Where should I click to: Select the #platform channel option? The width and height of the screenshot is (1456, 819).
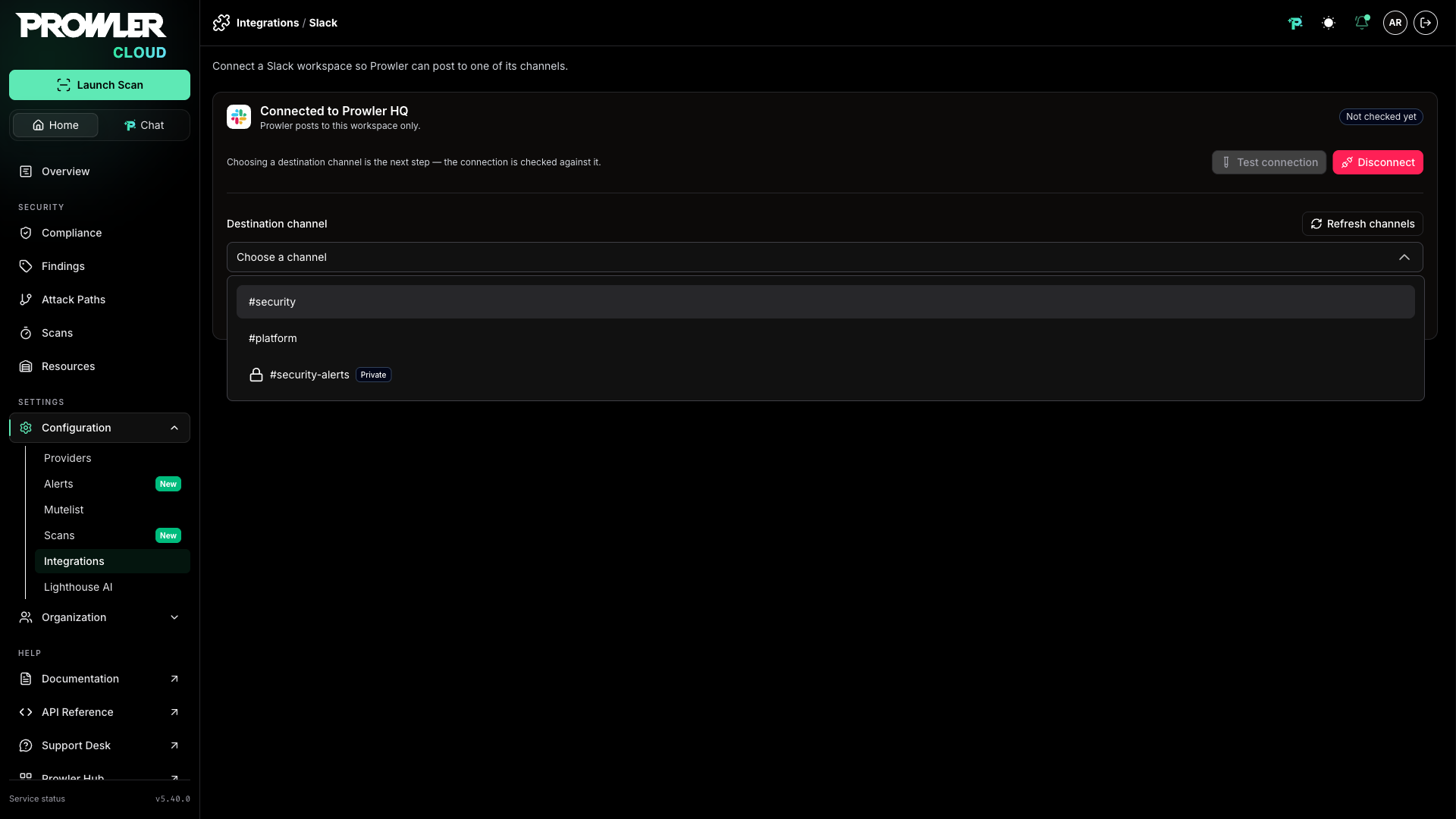point(825,338)
